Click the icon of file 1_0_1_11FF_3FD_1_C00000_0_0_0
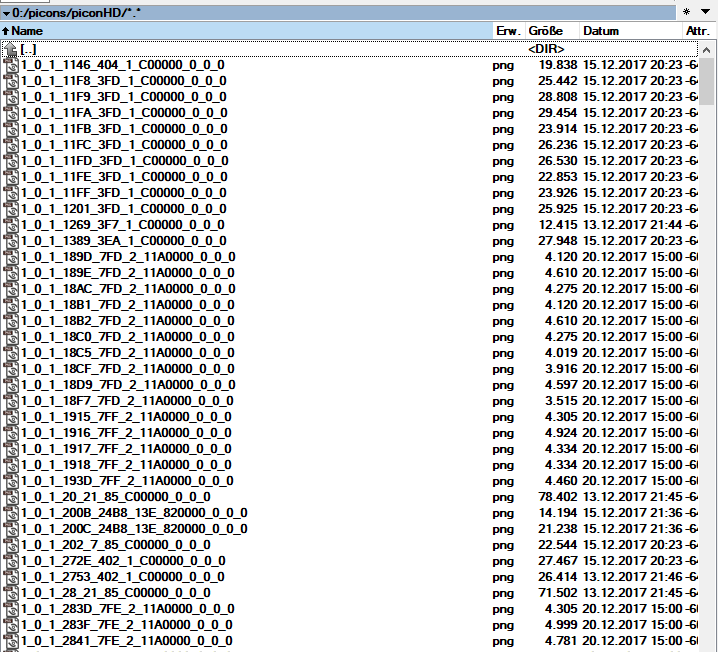Screen dimensions: 718x652 click(x=11, y=193)
